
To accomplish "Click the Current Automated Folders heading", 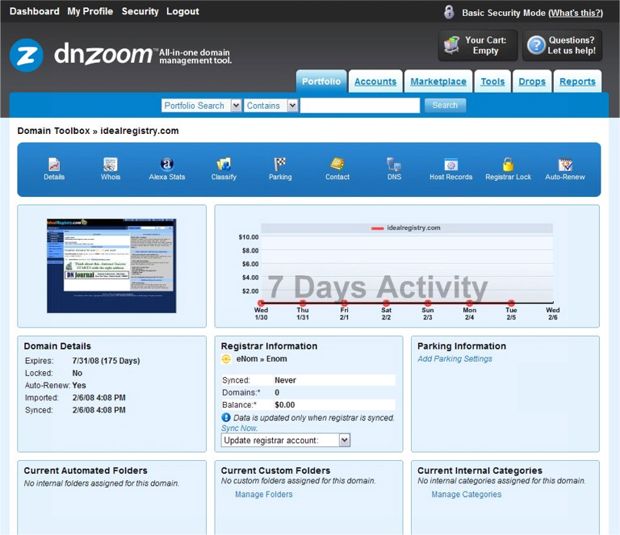I will tap(85, 471).
